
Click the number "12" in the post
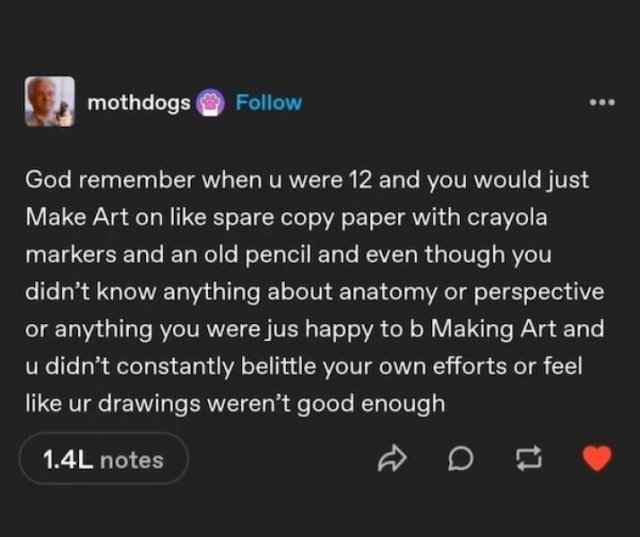point(362,181)
